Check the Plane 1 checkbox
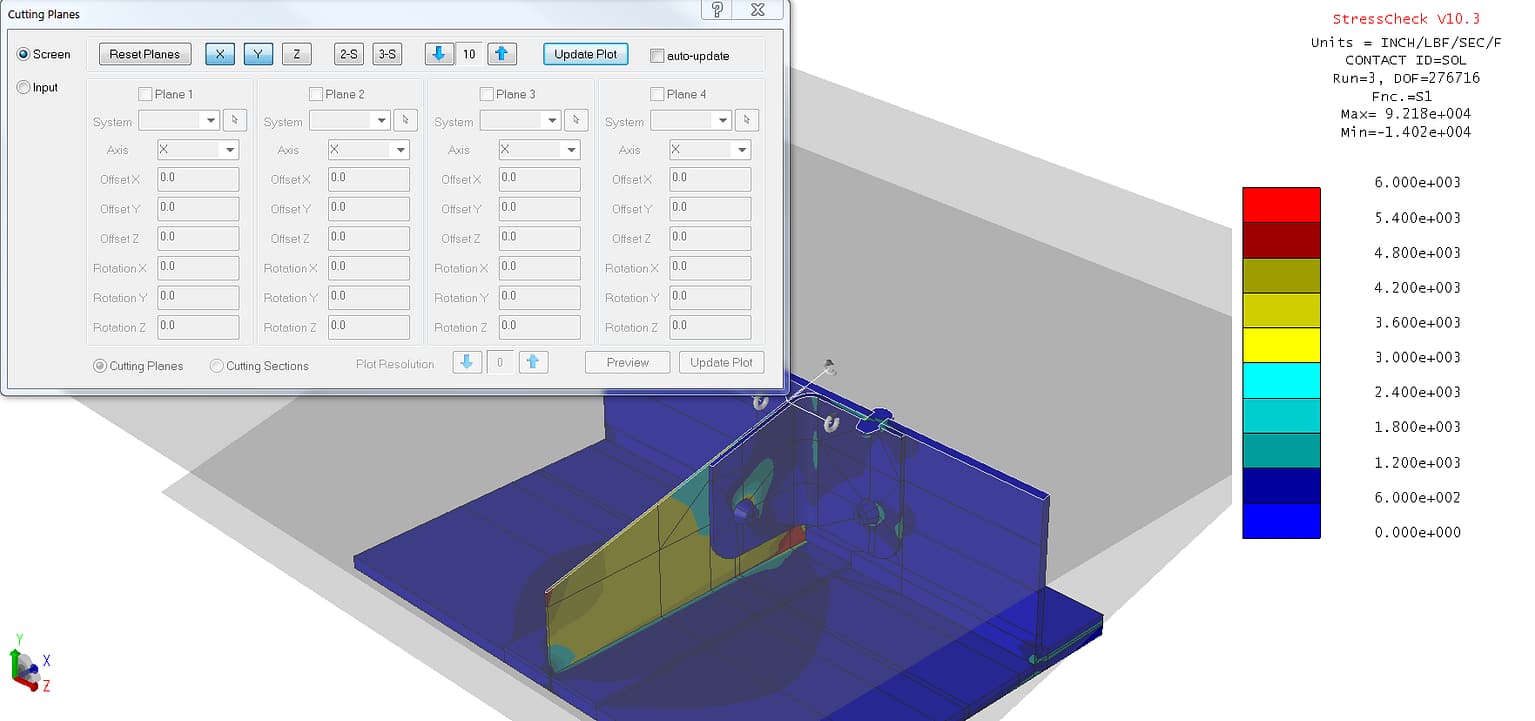1535x721 pixels. coord(144,93)
